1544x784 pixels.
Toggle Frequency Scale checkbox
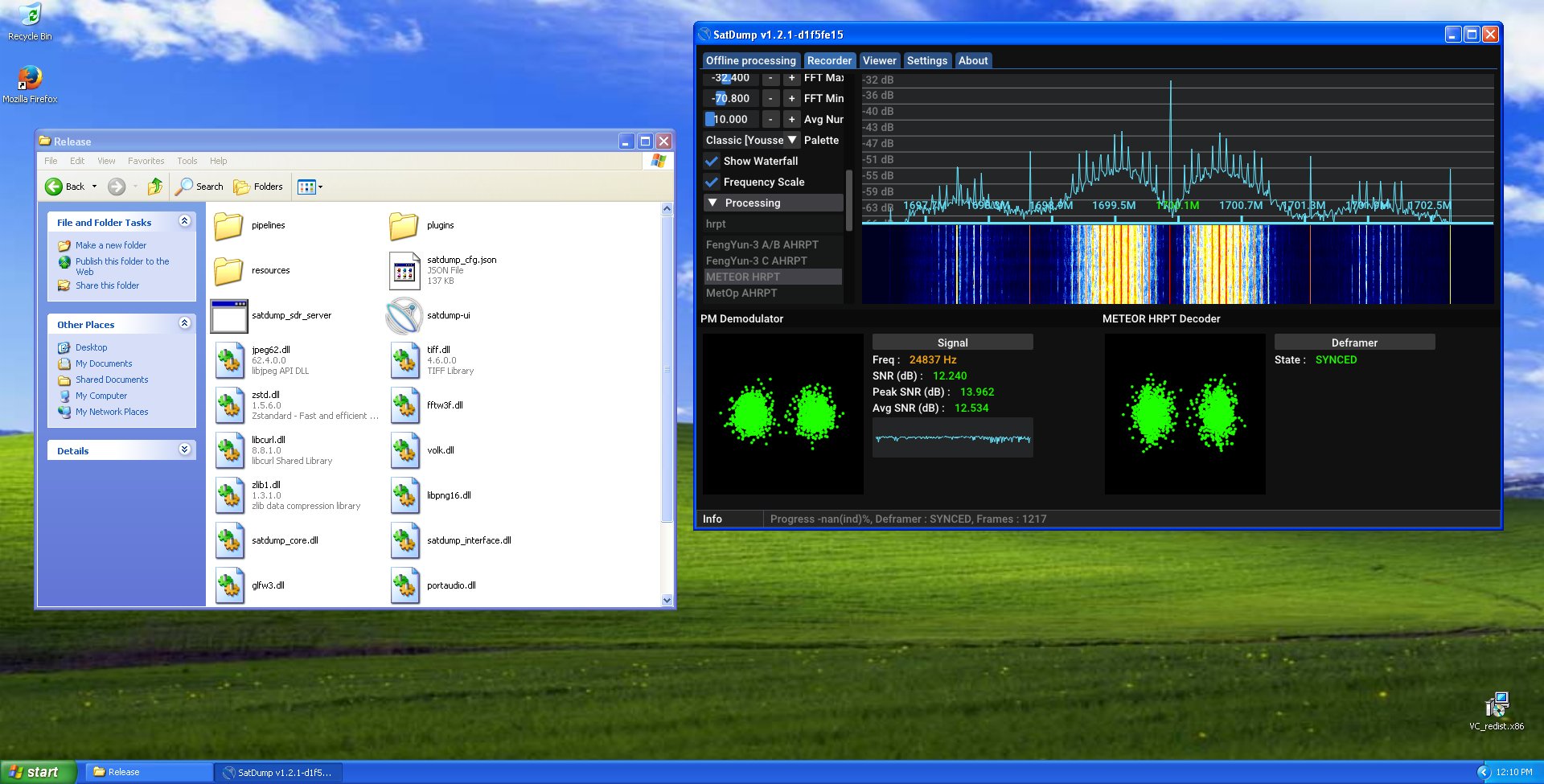coord(712,182)
